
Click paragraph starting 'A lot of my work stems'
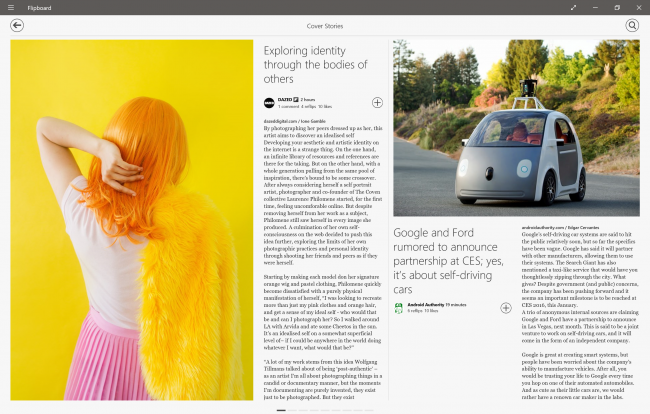(323, 379)
